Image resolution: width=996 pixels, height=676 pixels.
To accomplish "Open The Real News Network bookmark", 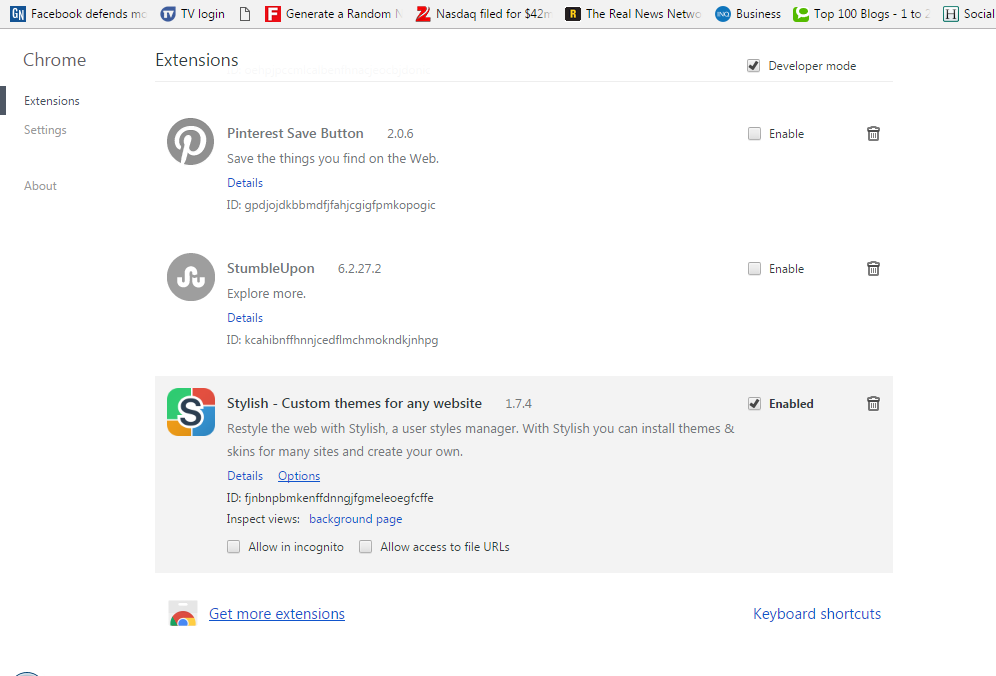I will 634,13.
